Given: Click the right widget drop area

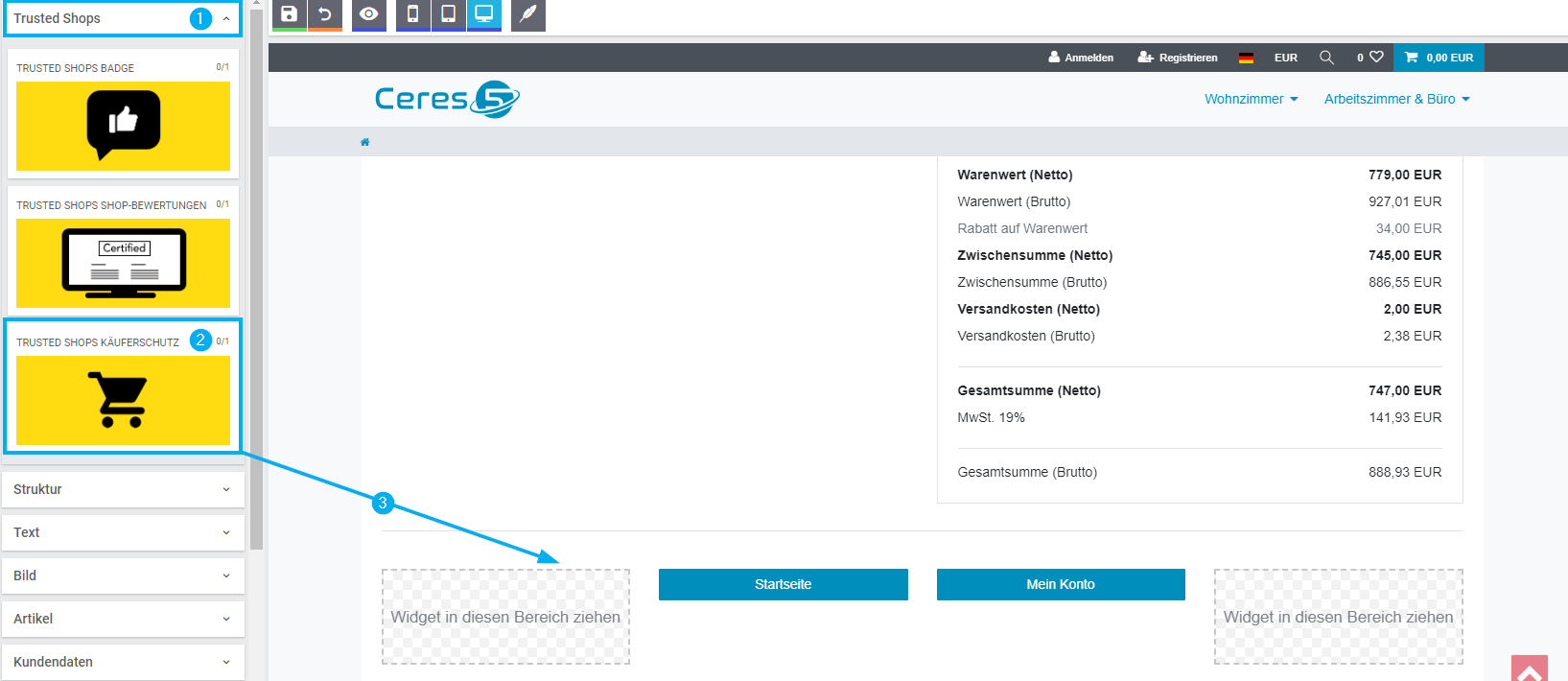Looking at the screenshot, I should coord(1339,617).
